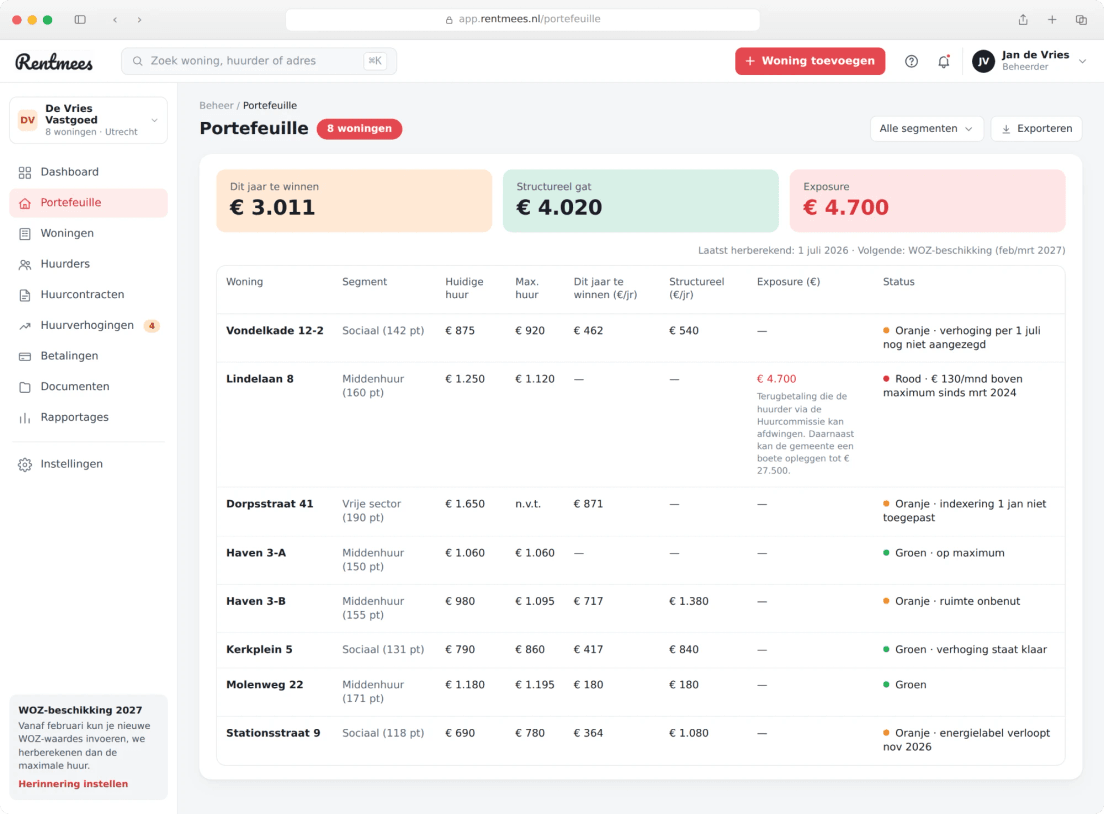Open the Alle segmenten filter dropdown
This screenshot has height=814, width=1104.
tap(927, 129)
